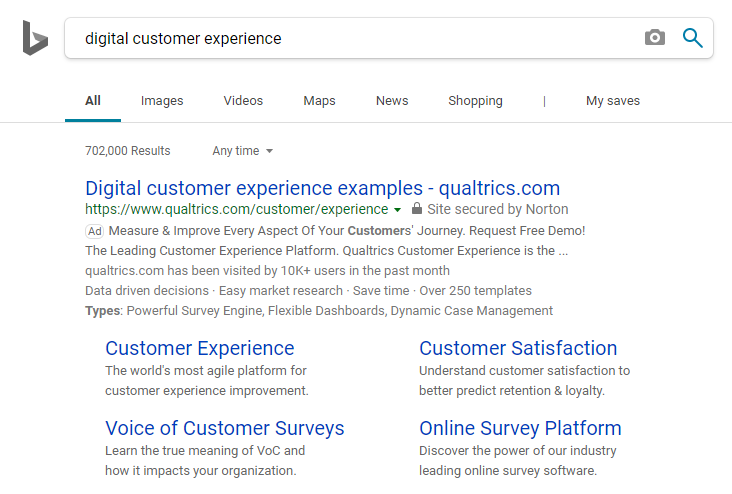
Task: Click the qualtrics.com green URL
Action: [236, 210]
